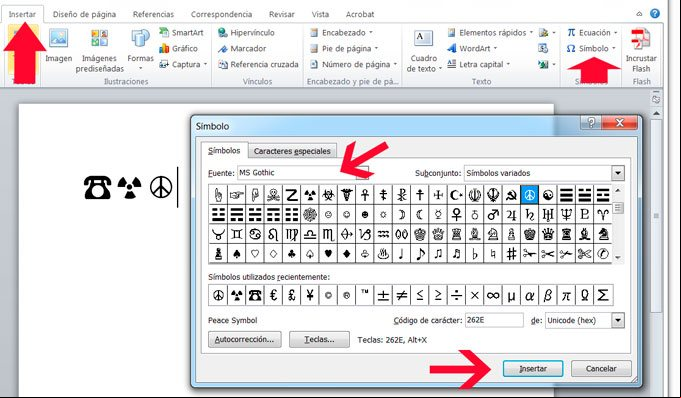The height and width of the screenshot is (398, 681).
Task: Click the Insertar button in dialog
Action: click(533, 369)
